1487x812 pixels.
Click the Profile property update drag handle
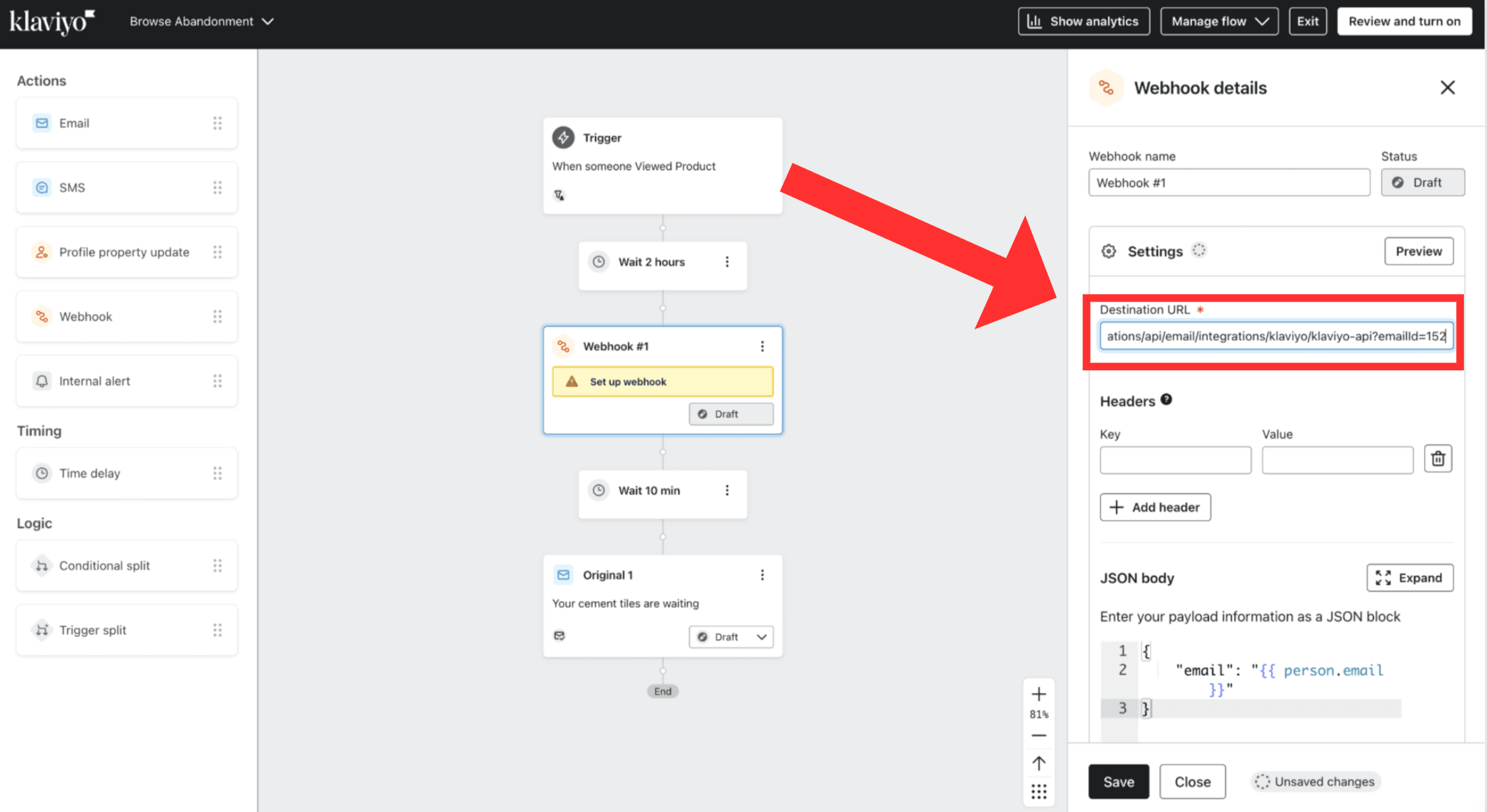point(217,252)
